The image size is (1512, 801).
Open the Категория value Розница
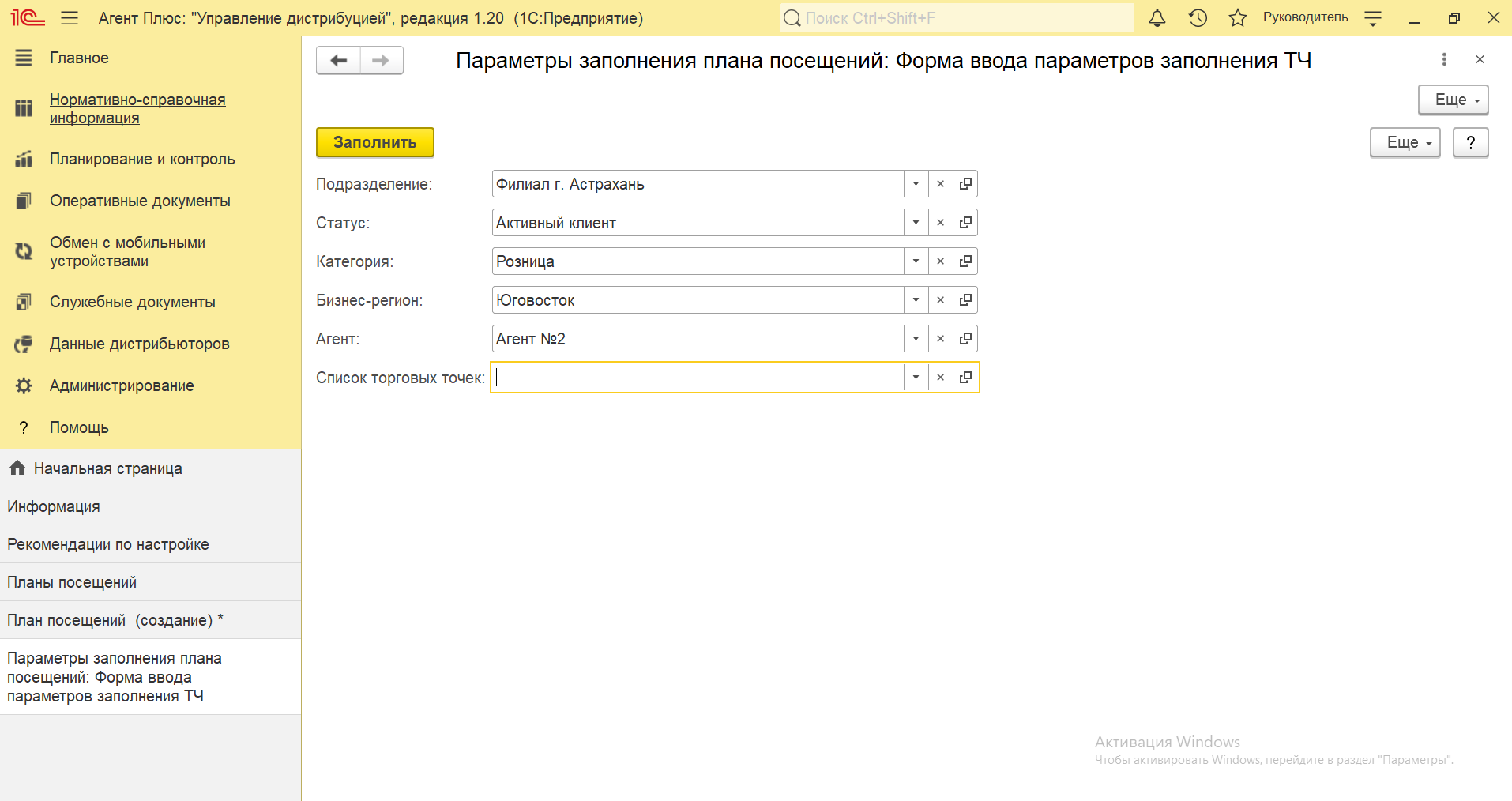(965, 261)
